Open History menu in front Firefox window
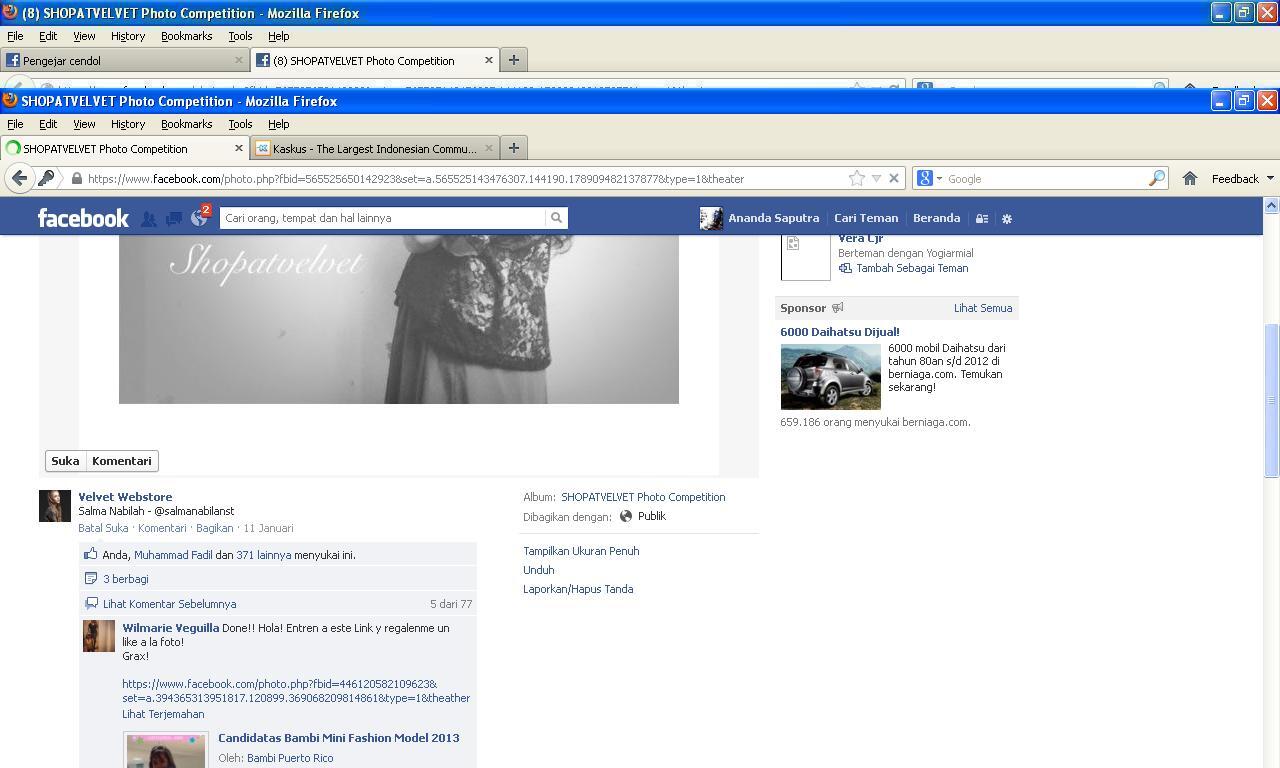1280x768 pixels. tap(128, 124)
